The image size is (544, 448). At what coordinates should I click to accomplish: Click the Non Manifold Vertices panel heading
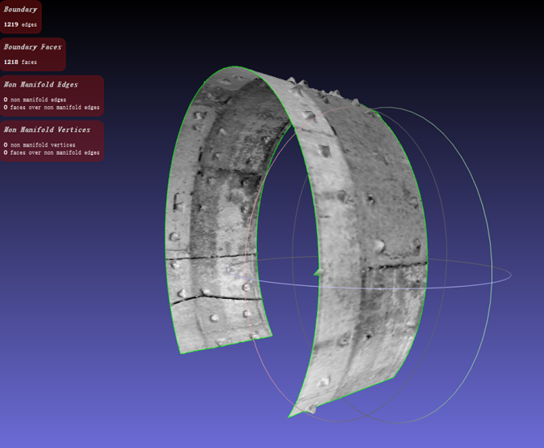click(47, 129)
